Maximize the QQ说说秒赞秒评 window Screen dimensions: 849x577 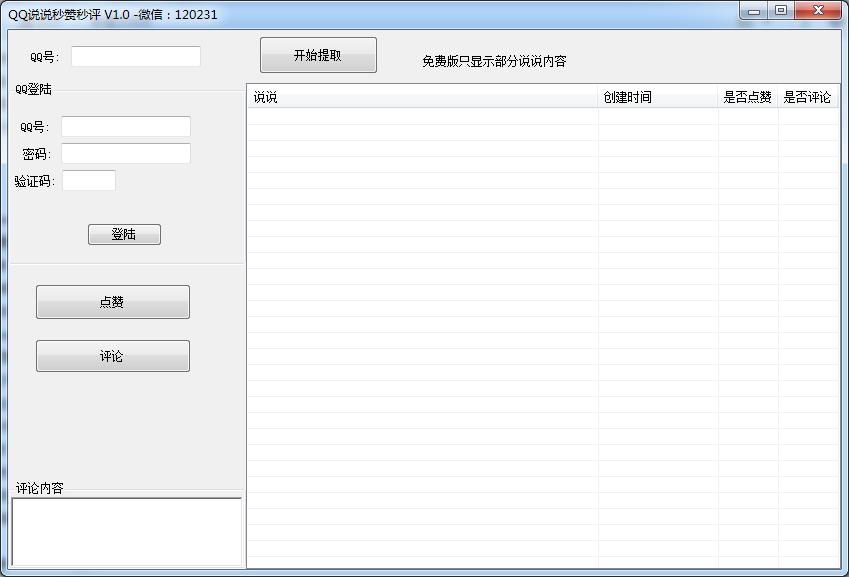(781, 11)
